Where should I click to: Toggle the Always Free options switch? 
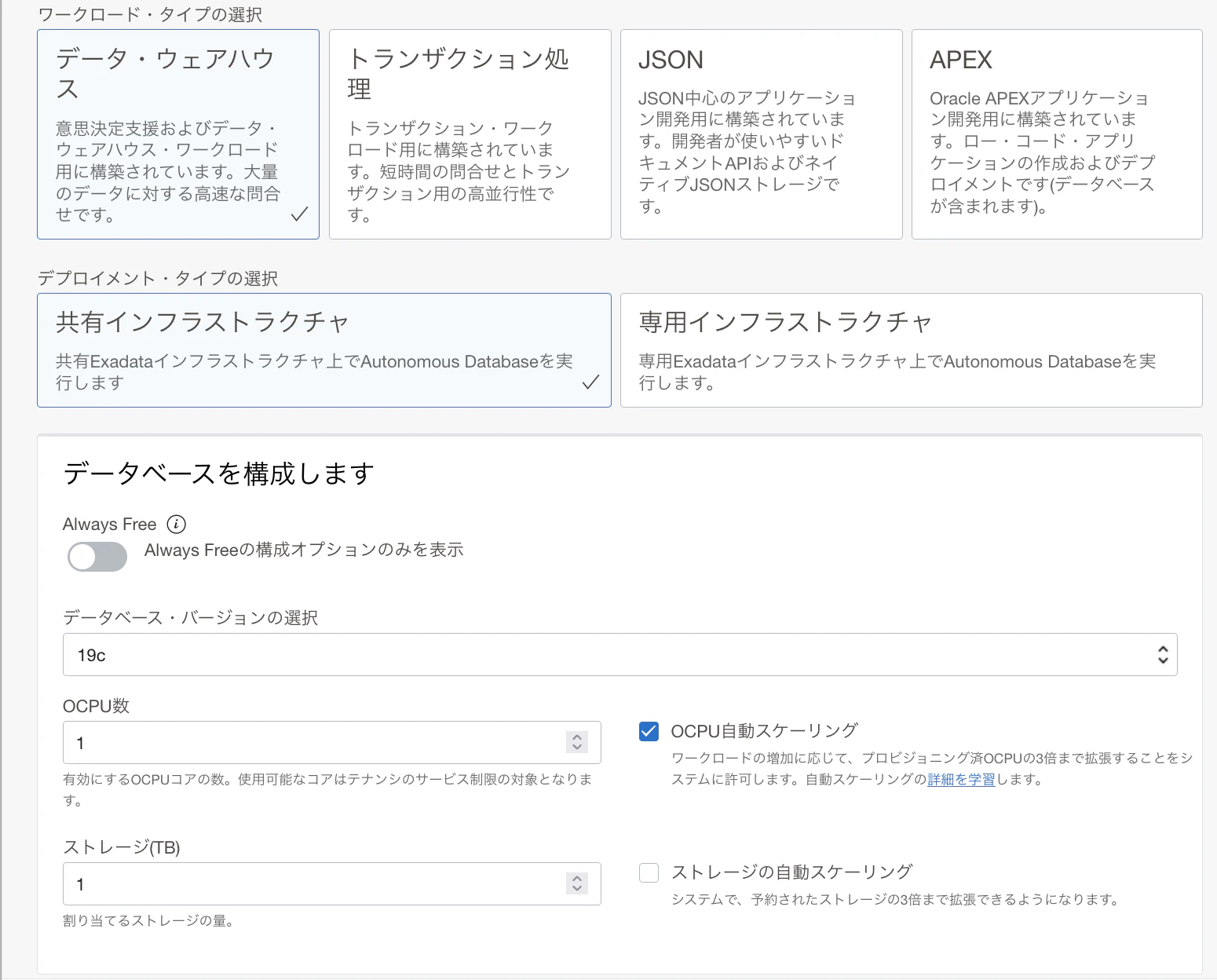(97, 557)
